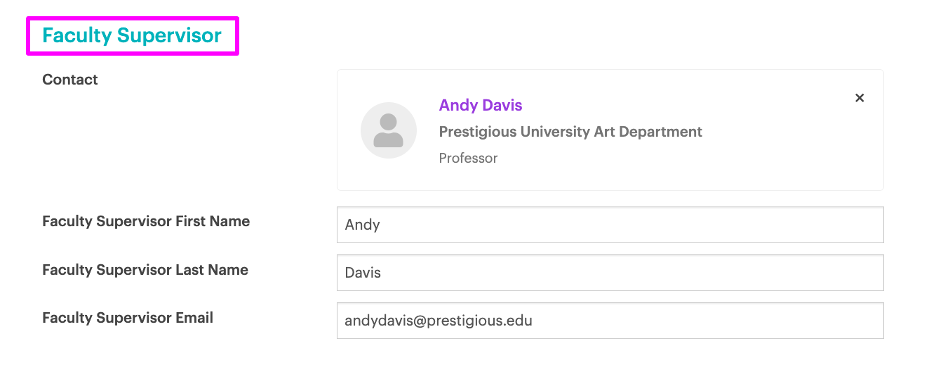Click the person silhouette inside avatar circle

pos(389,130)
